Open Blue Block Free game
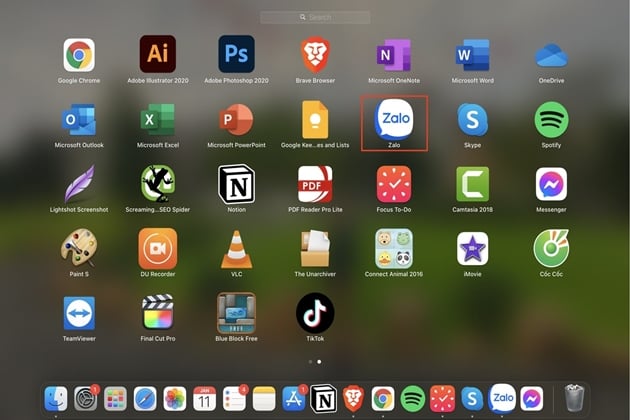Screen dimensions: 630x420 pyautogui.click(x=236, y=312)
